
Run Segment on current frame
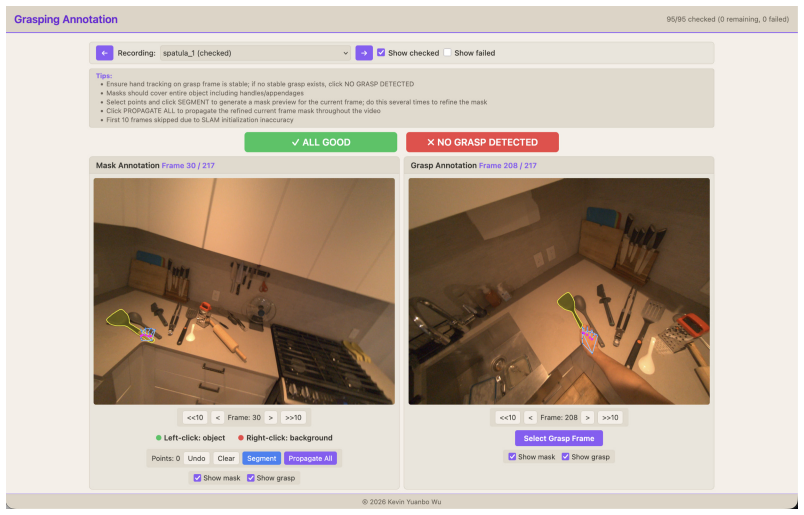pyautogui.click(x=262, y=459)
